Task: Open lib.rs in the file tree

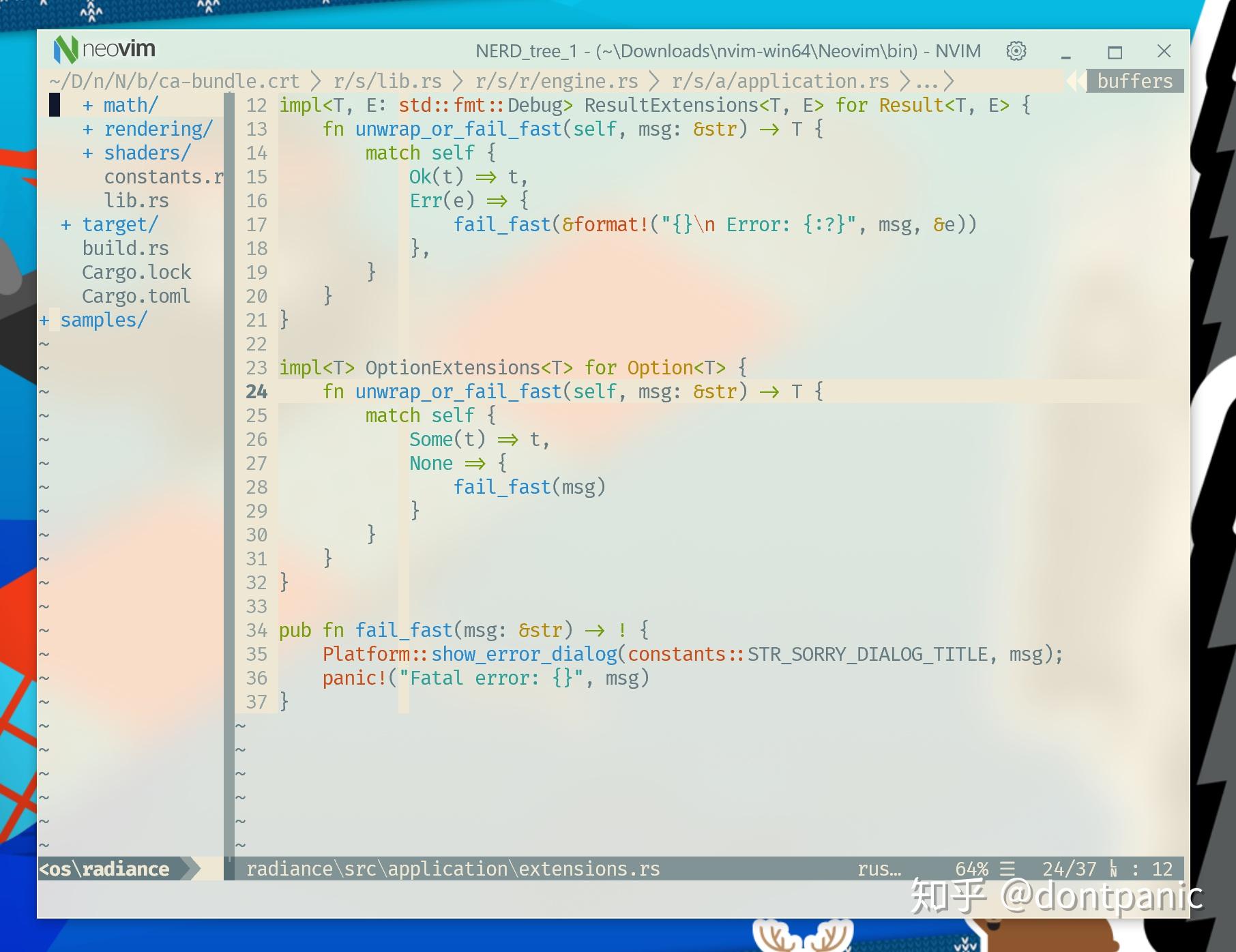Action: (136, 201)
